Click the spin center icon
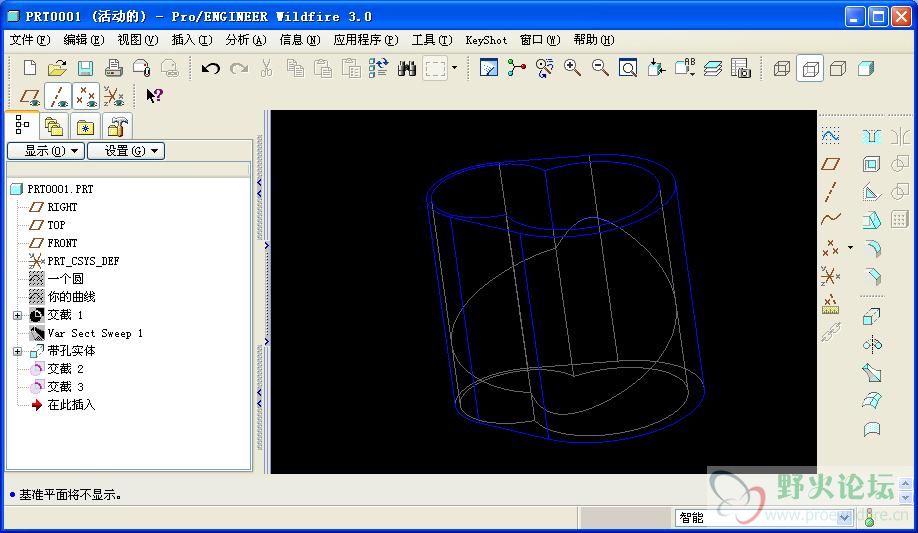 tap(516, 68)
